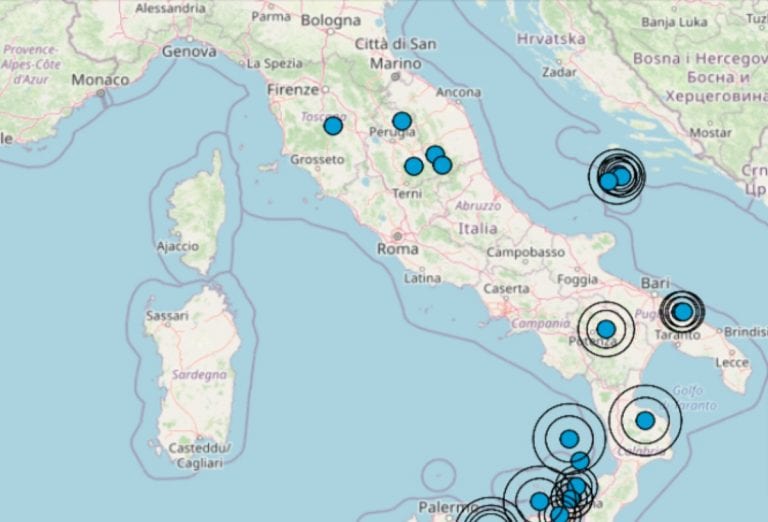Select the Bologna label on the map
768x522 pixels.
(x=330, y=20)
